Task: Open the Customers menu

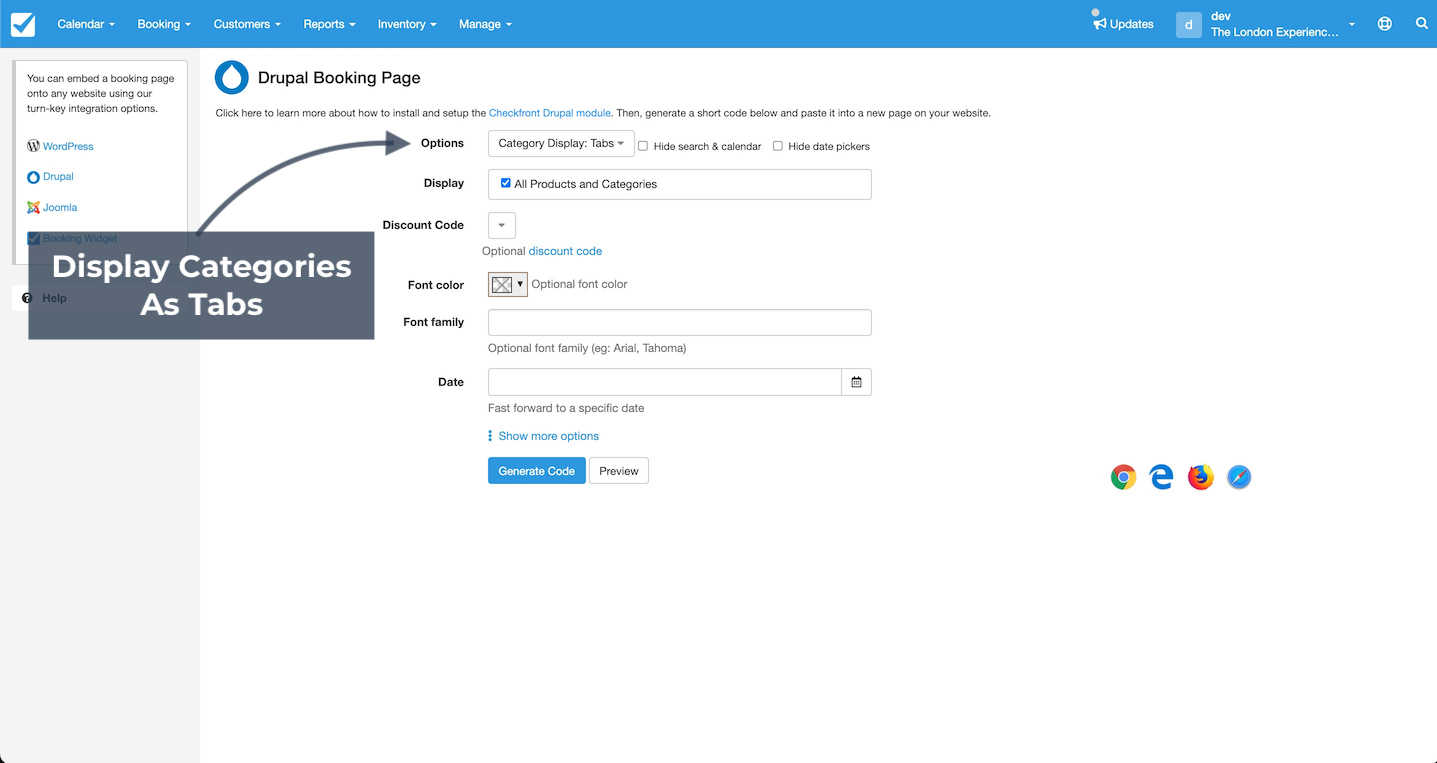Action: pyautogui.click(x=247, y=24)
